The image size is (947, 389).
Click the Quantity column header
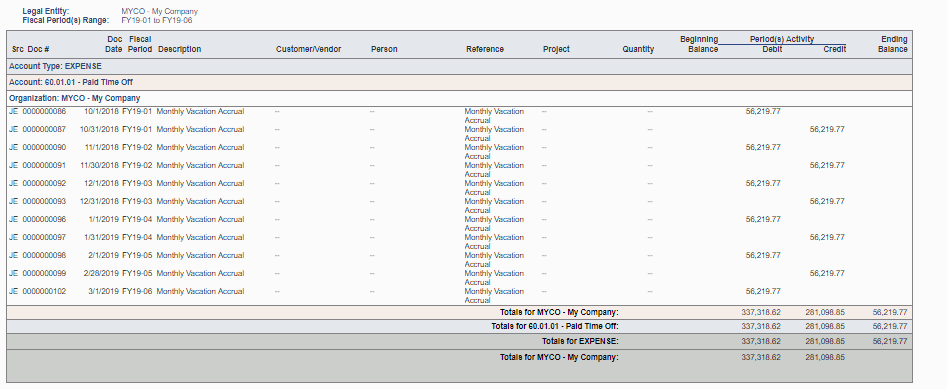tap(638, 50)
